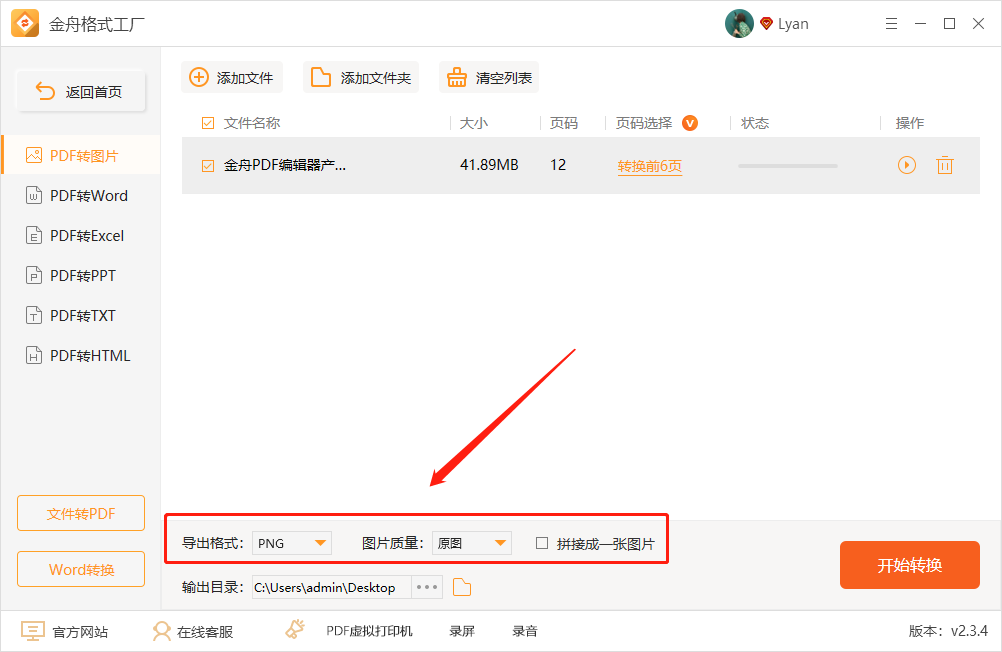The image size is (1002, 652).
Task: Switch to PDF转TXT
Action: point(81,316)
